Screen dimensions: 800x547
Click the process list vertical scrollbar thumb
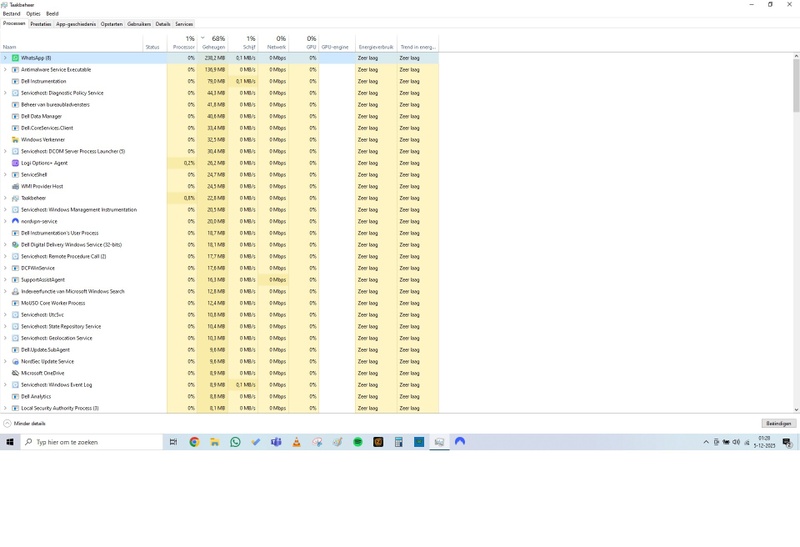pos(796,85)
